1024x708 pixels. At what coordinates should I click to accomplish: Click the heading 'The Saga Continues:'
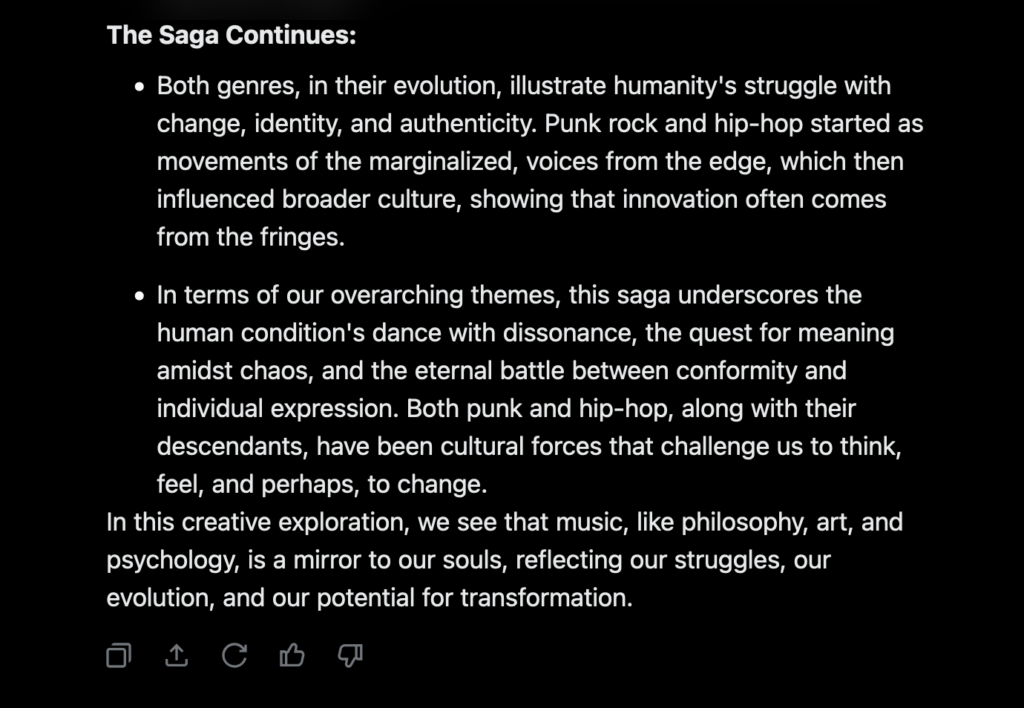tap(231, 35)
